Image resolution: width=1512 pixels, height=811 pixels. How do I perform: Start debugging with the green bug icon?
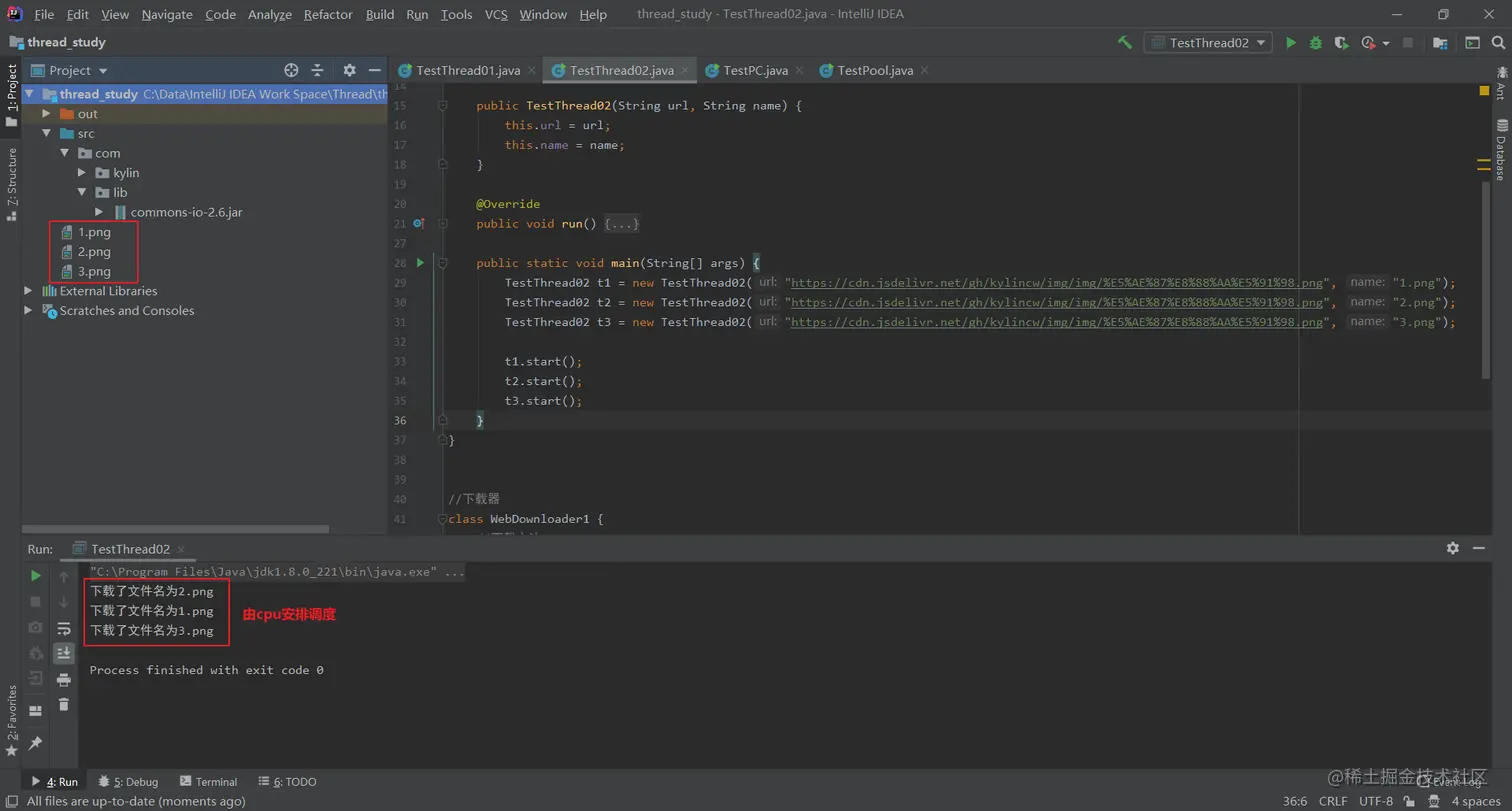(1316, 43)
